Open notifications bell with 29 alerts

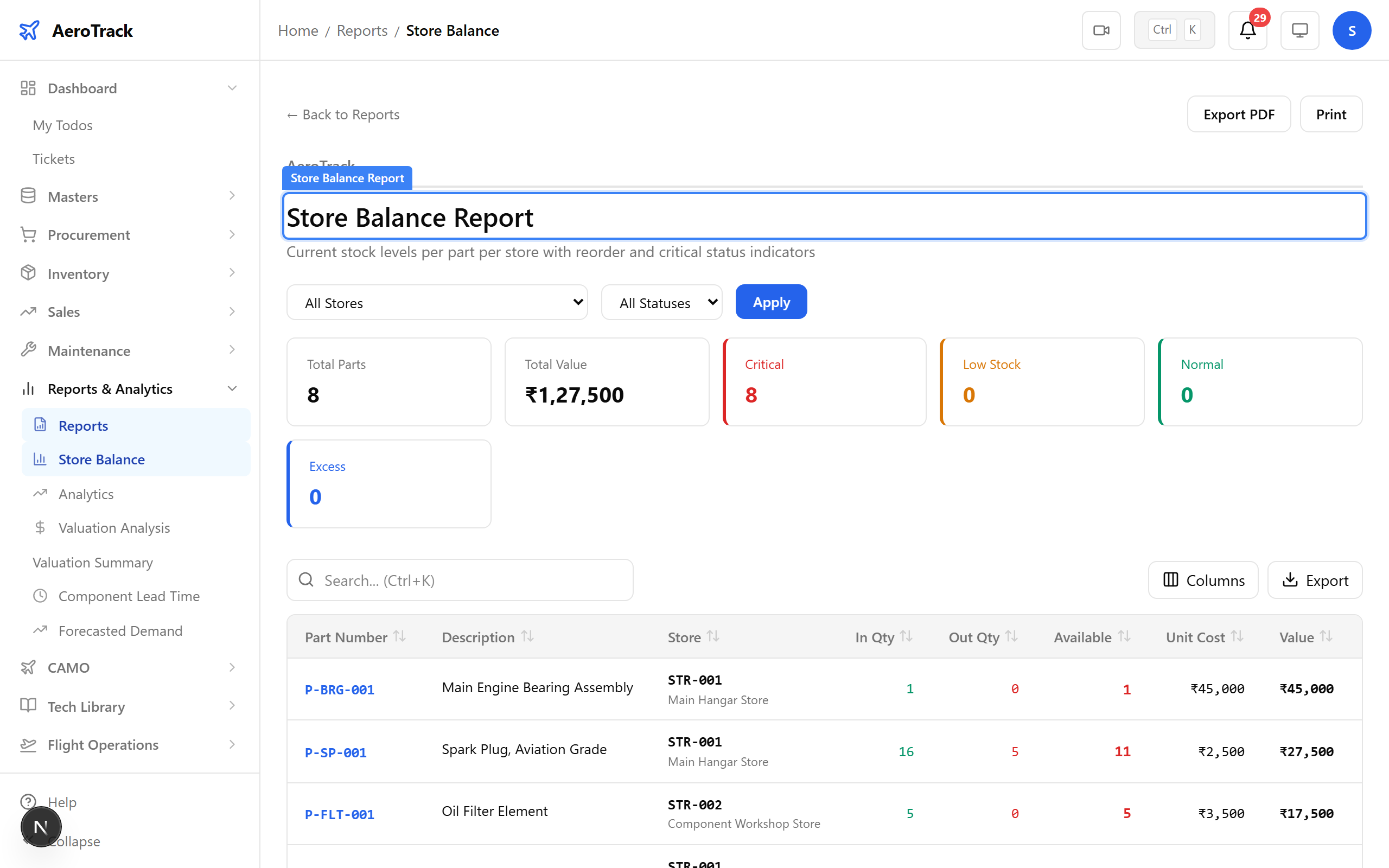[1247, 30]
